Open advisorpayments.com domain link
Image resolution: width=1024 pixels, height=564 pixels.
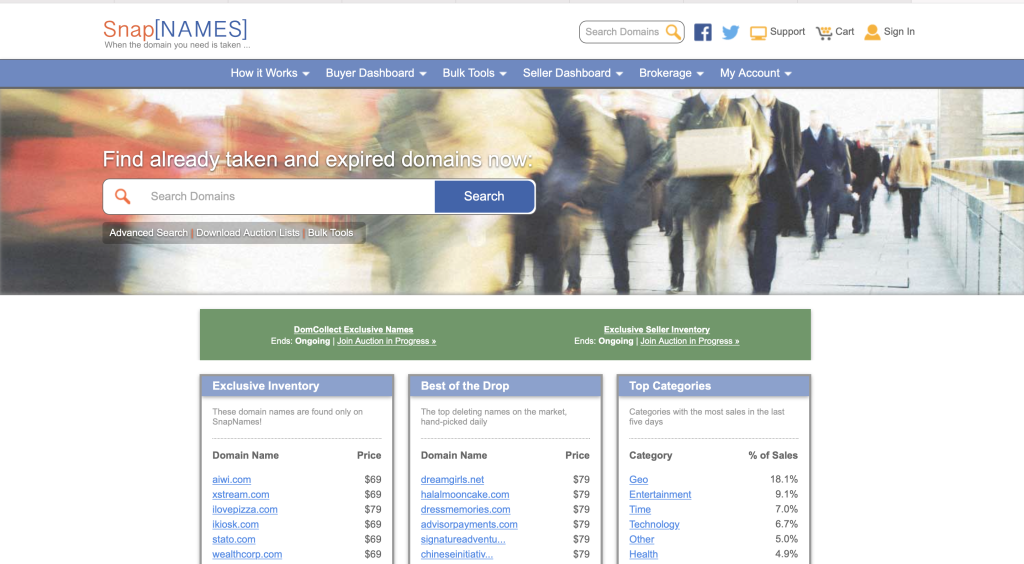pos(469,524)
